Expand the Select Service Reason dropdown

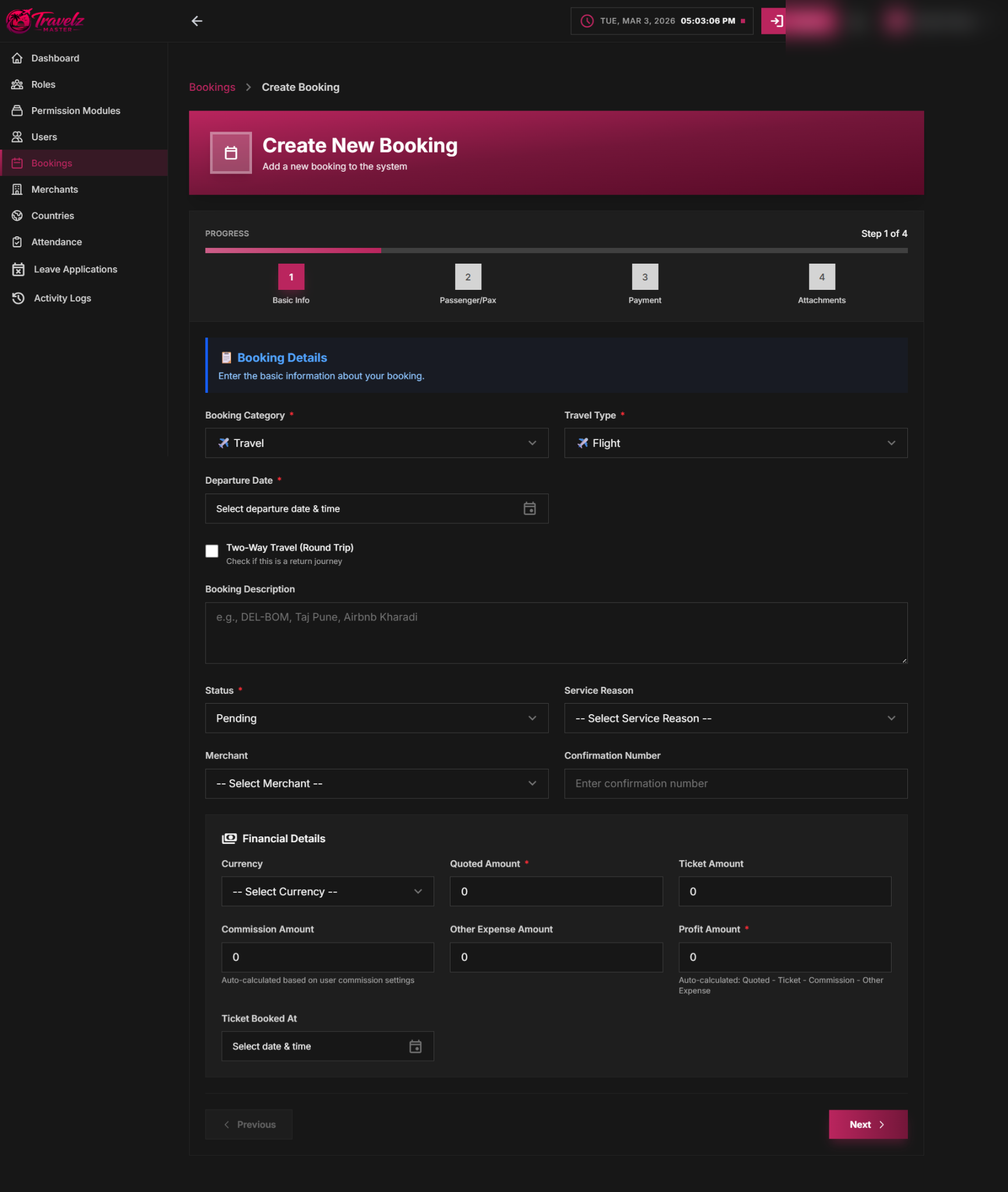point(736,718)
